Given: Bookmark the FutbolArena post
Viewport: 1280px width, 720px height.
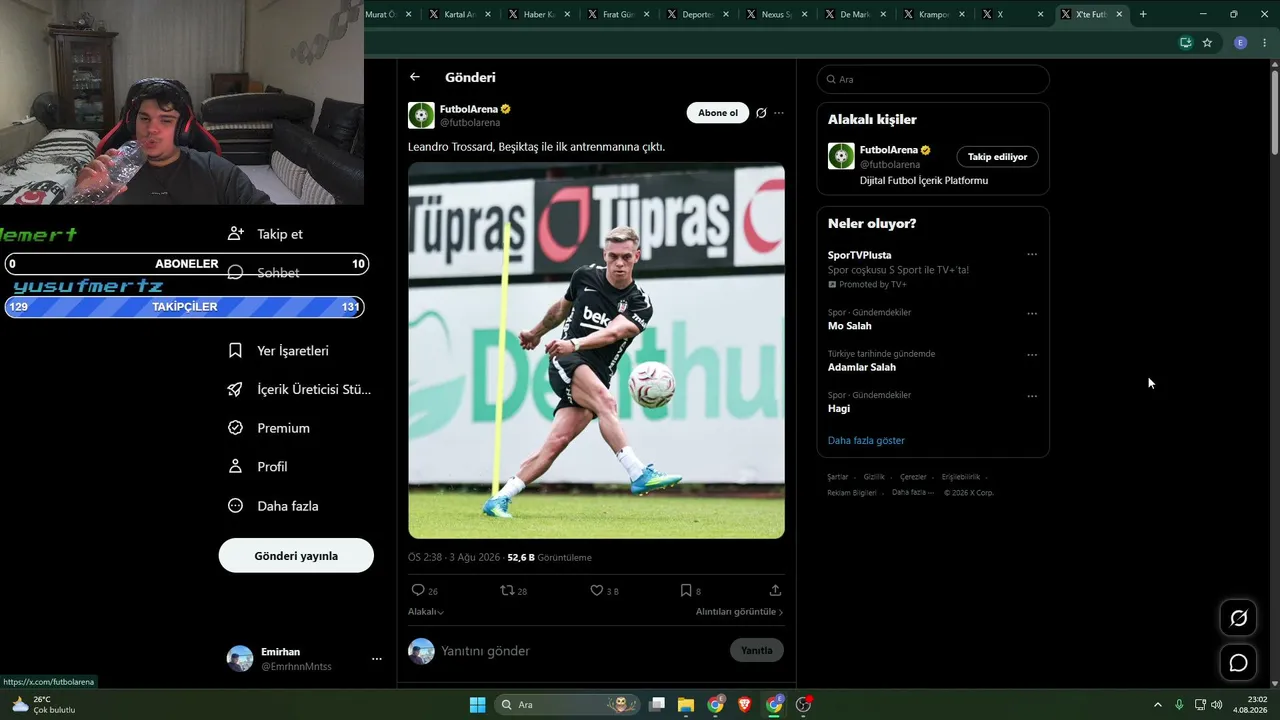Looking at the screenshot, I should pos(686,590).
